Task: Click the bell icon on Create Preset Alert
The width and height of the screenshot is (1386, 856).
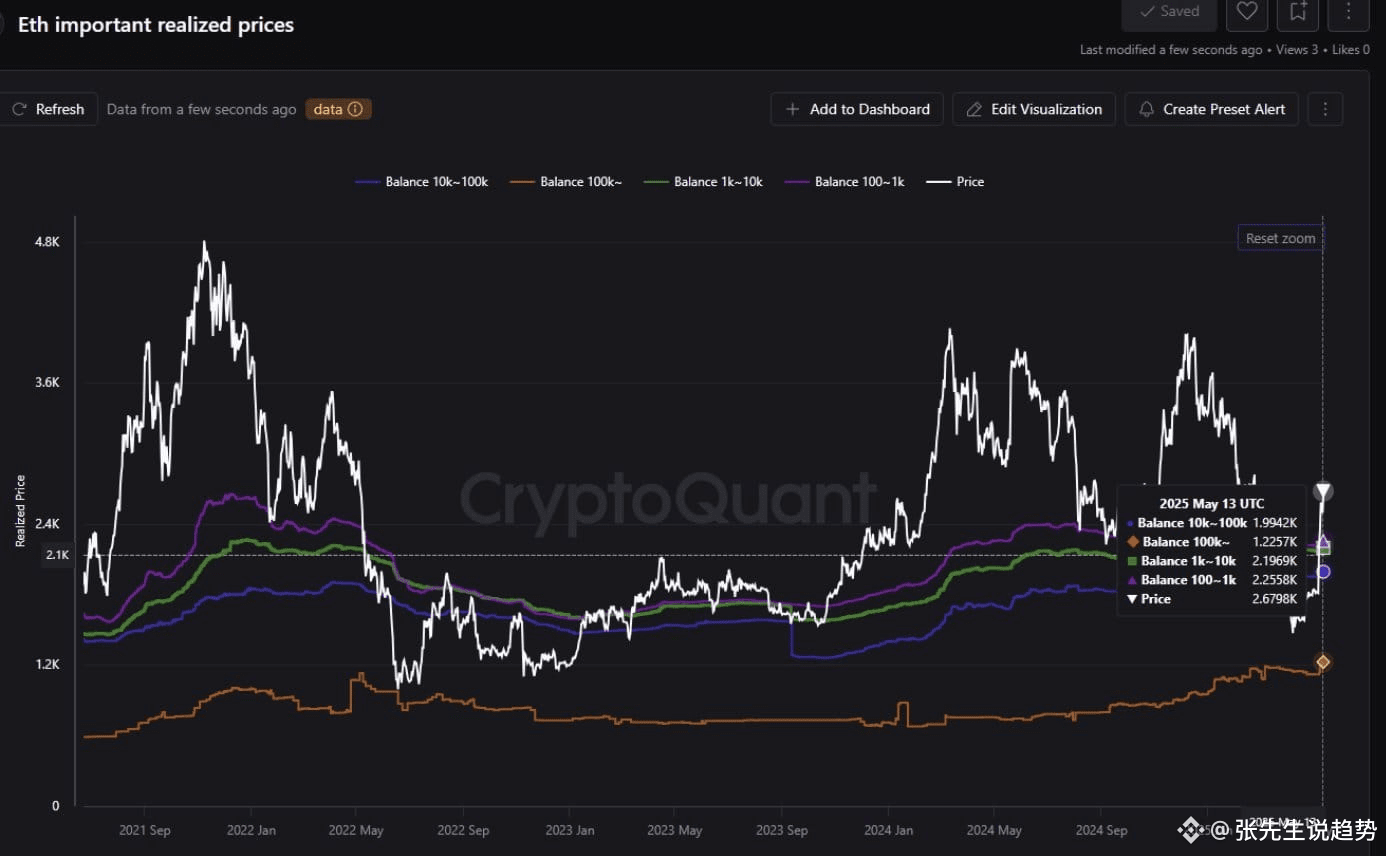Action: (x=1146, y=109)
